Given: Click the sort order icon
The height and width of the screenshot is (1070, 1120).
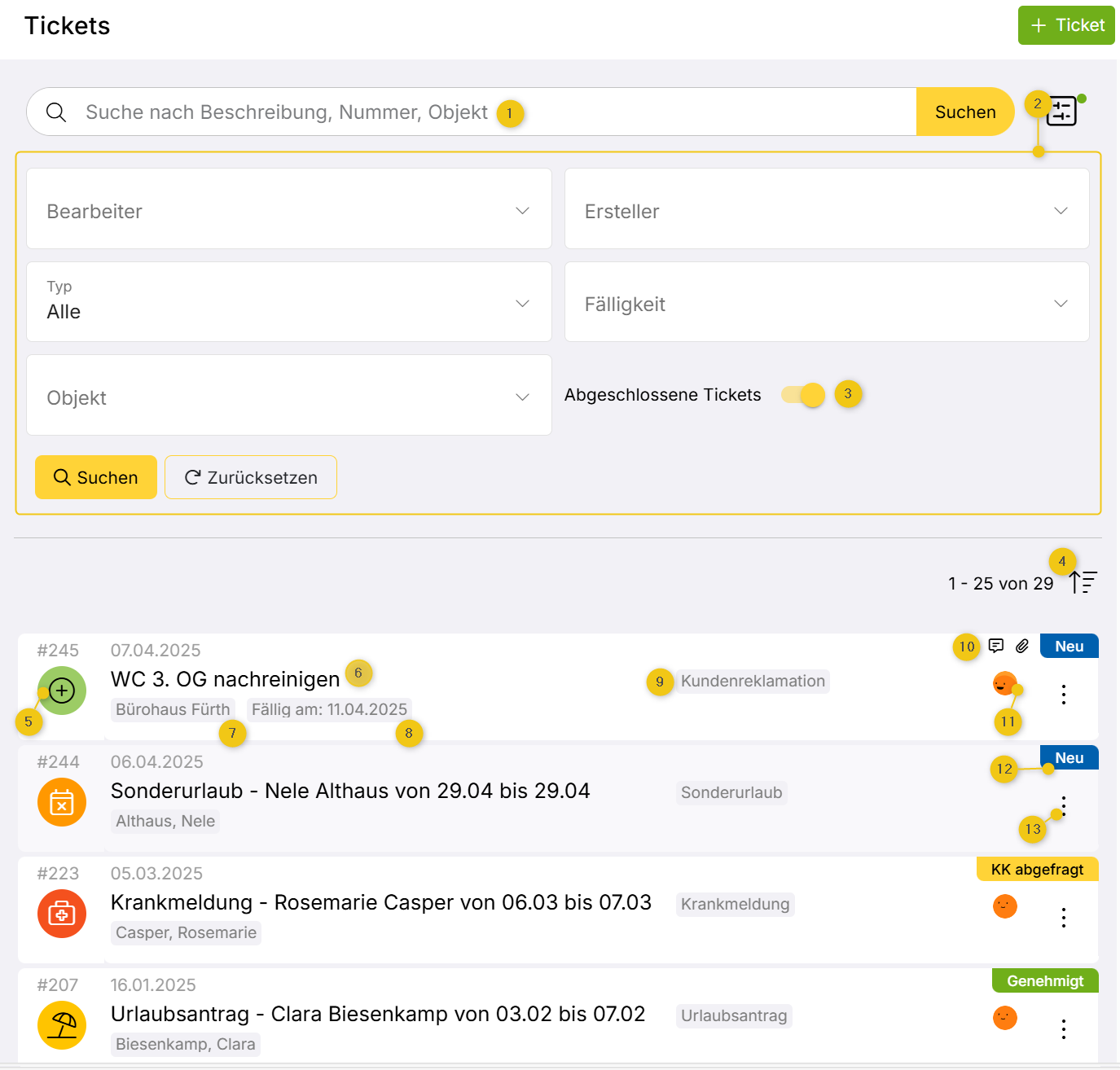Looking at the screenshot, I should pos(1084,582).
